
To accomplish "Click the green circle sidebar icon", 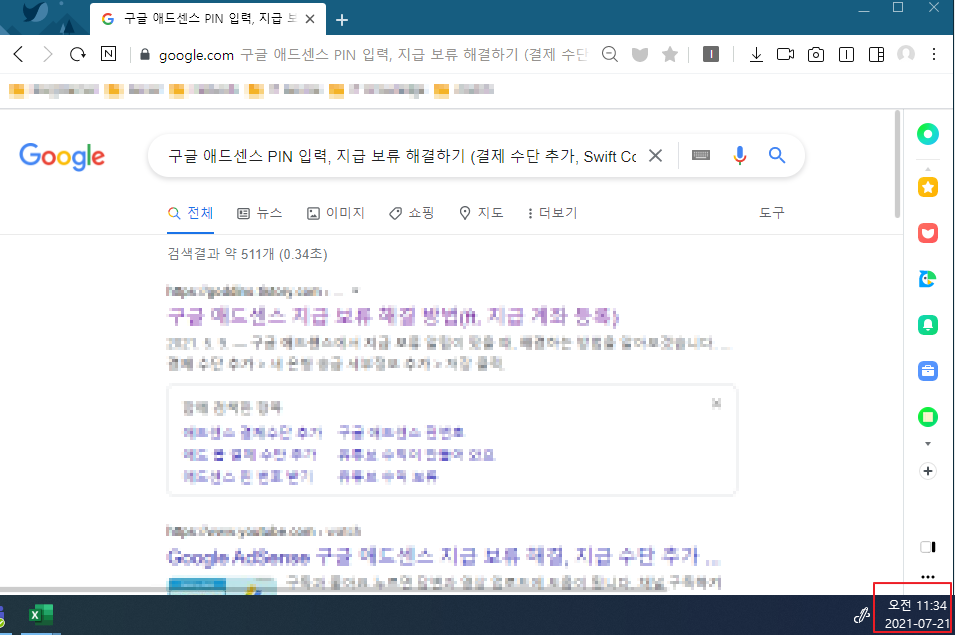I will (928, 134).
